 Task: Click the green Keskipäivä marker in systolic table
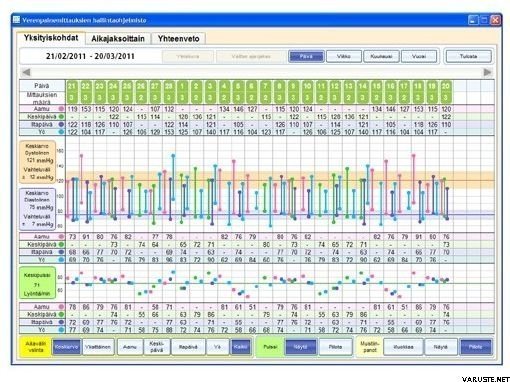tap(61, 117)
